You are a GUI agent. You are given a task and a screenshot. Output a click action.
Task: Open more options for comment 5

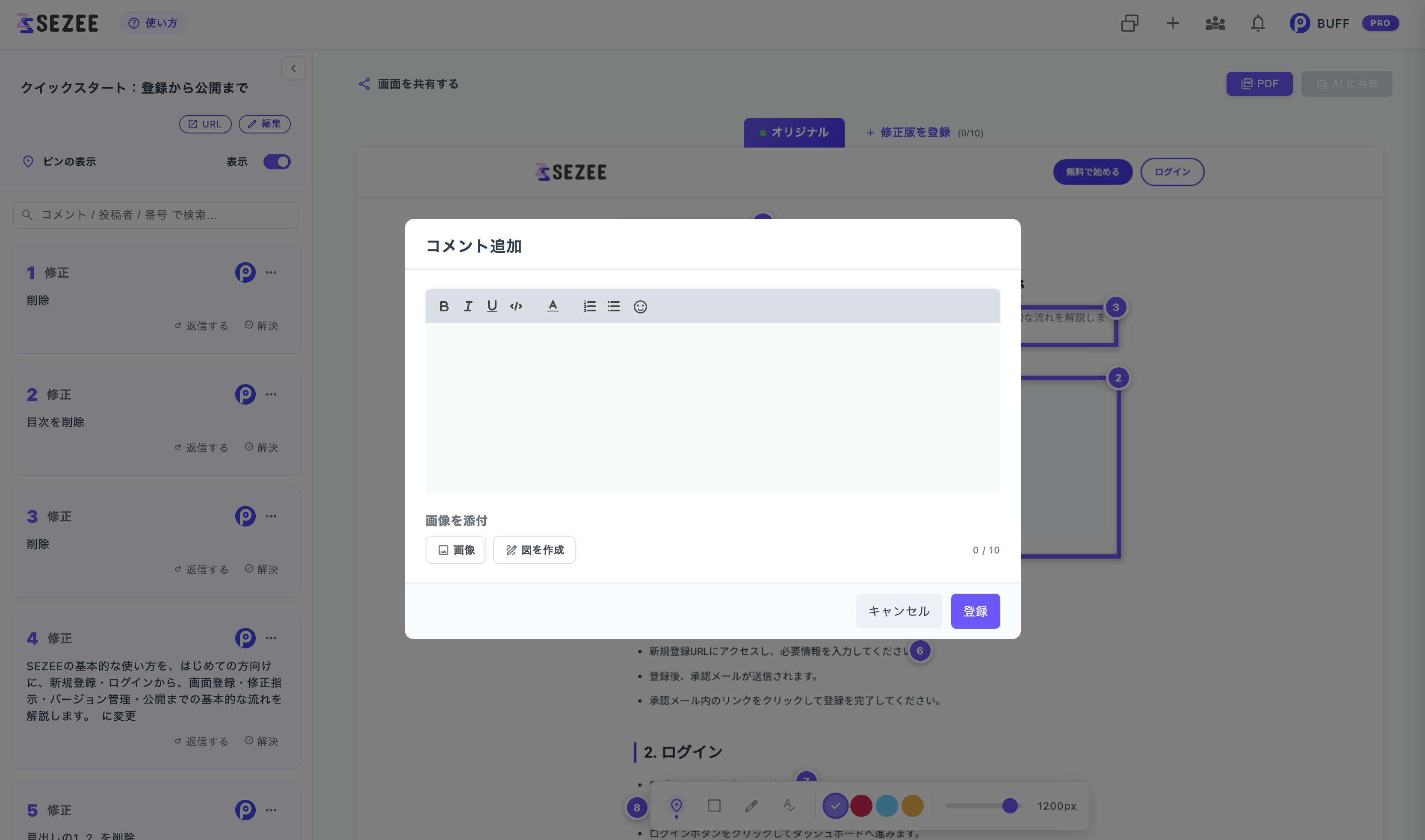(271, 810)
